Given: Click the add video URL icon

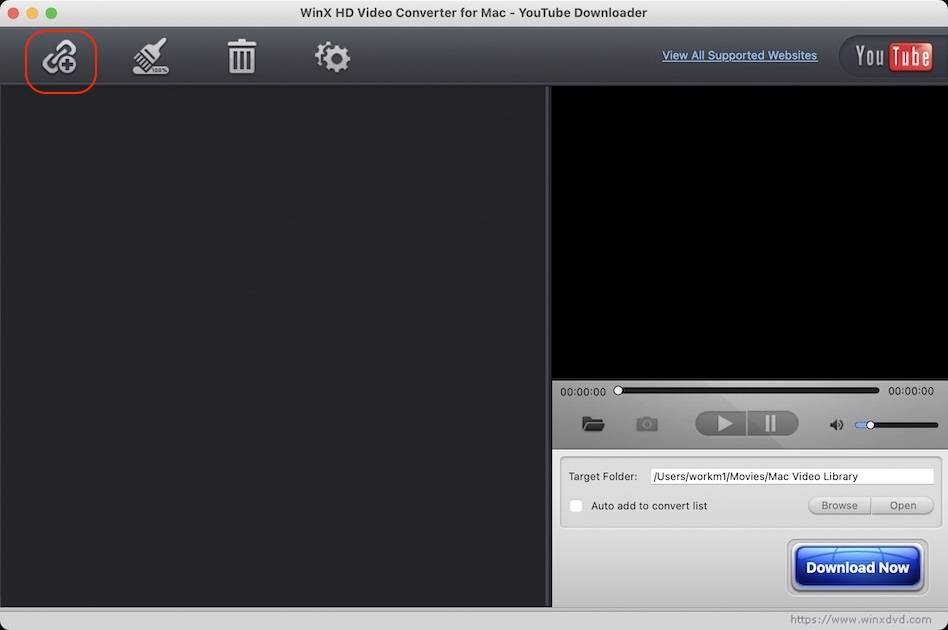Looking at the screenshot, I should [59, 57].
